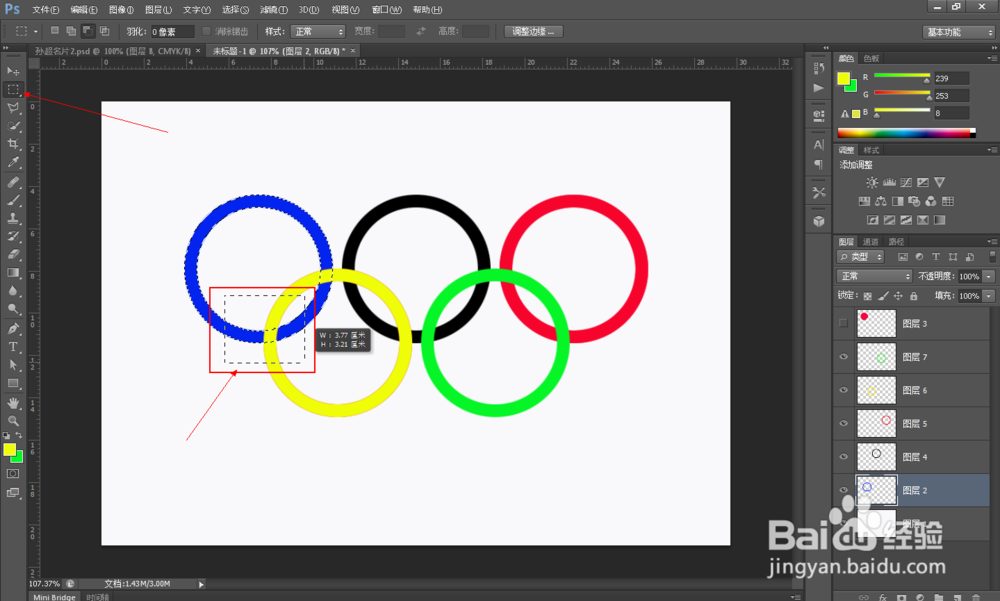Open the 样式 style dropdown in options bar
Screen dimensions: 1000x601
click(x=318, y=31)
